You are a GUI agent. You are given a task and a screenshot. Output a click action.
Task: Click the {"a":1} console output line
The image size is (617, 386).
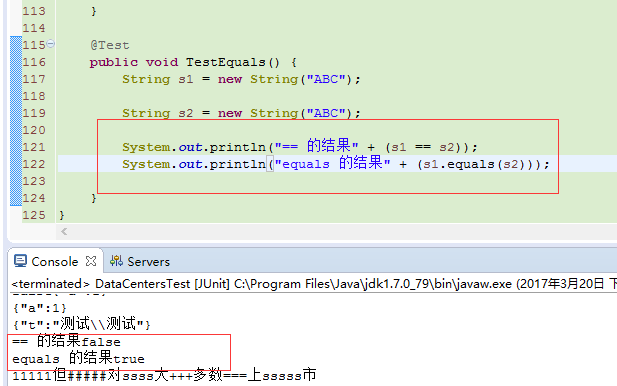[x=40, y=308]
